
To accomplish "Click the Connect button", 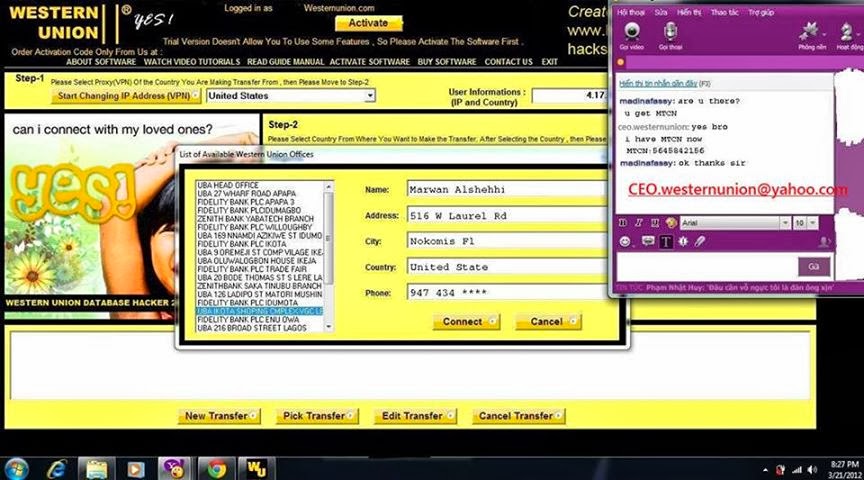I will pyautogui.click(x=466, y=322).
